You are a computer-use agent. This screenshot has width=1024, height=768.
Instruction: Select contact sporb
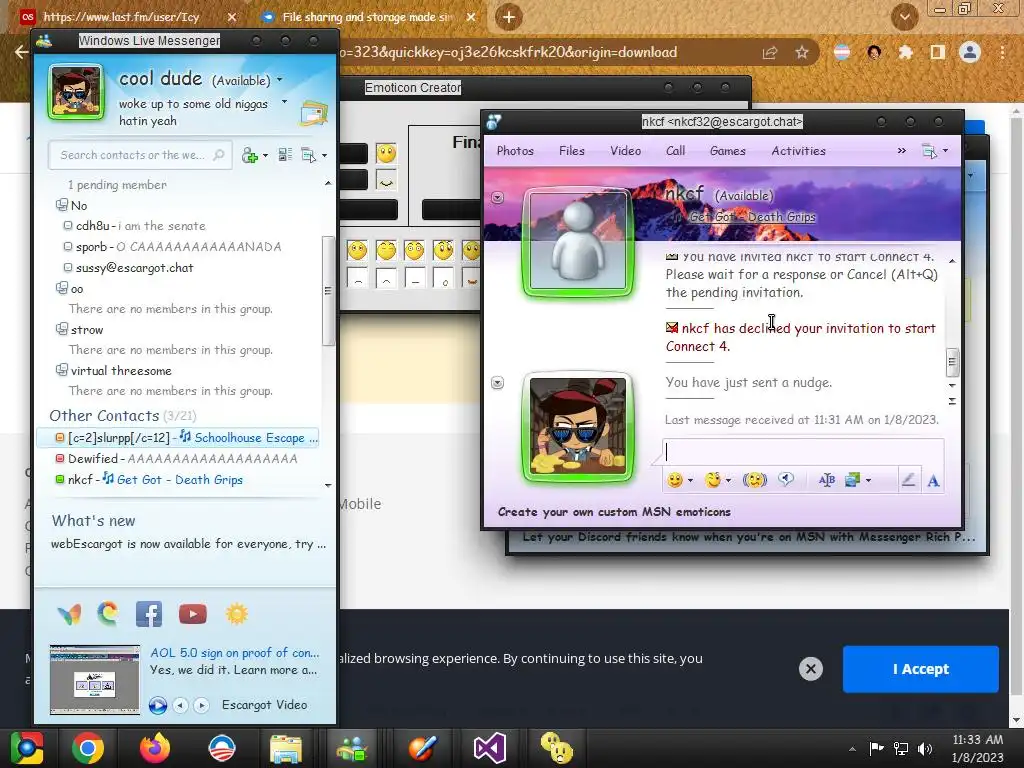tap(172, 247)
